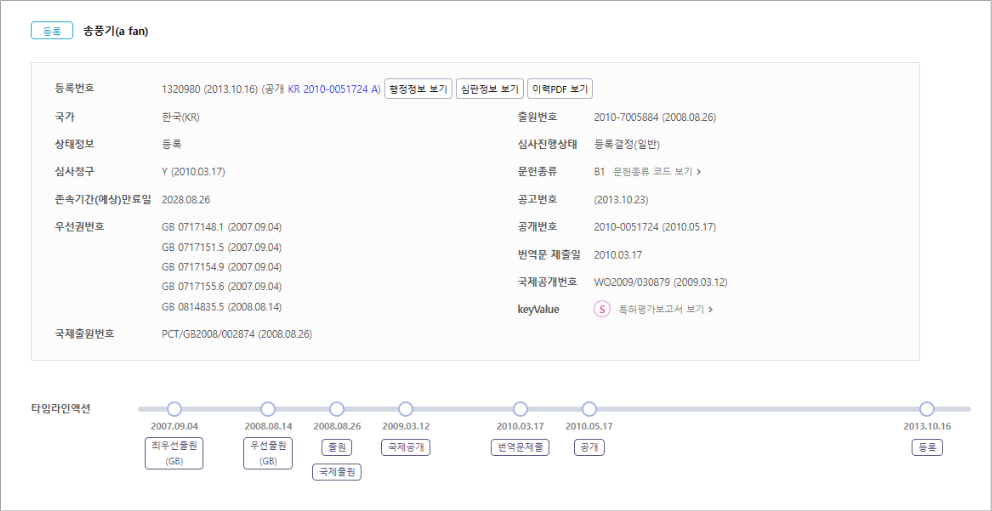Click the 국제공개 timeline tag
The image size is (992, 511).
(x=406, y=447)
